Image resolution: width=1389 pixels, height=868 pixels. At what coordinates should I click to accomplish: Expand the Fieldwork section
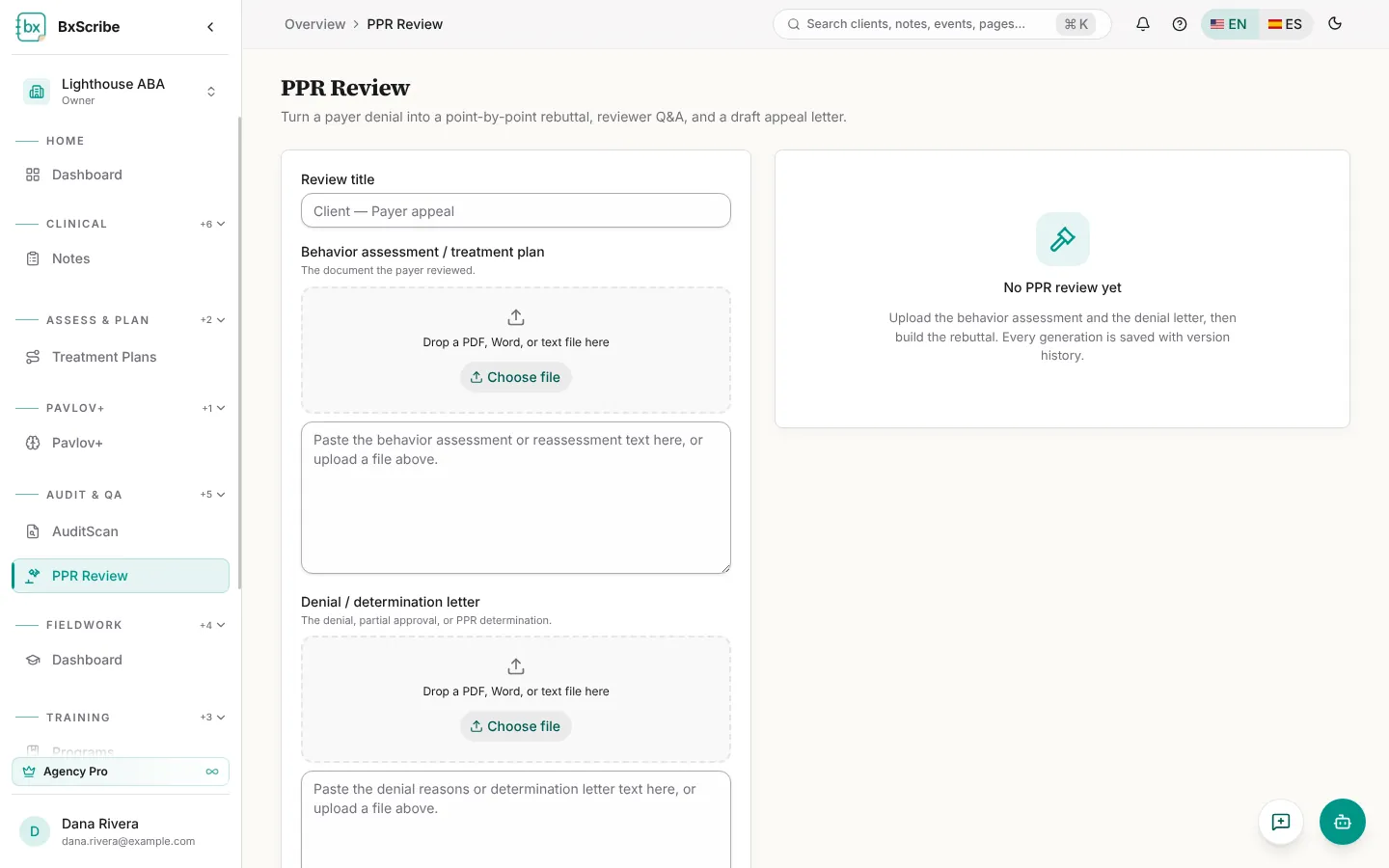pos(213,625)
